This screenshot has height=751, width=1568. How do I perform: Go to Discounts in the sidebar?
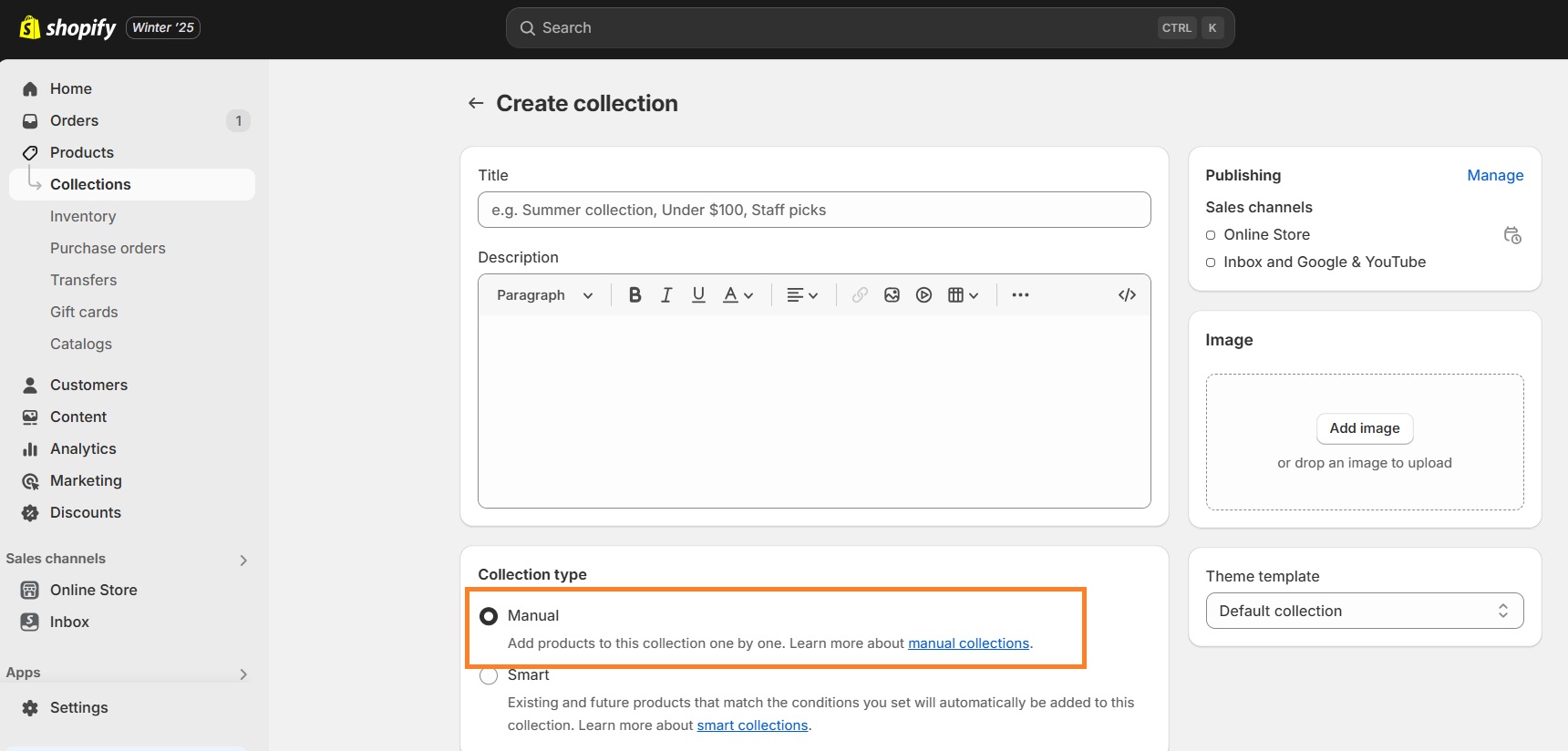(85, 512)
